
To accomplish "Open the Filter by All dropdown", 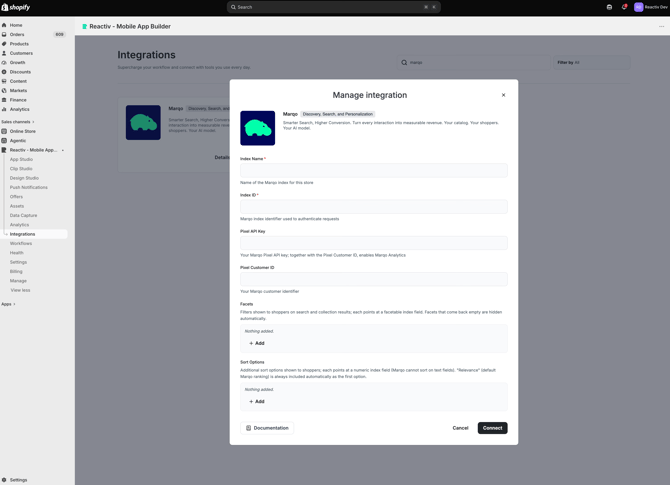I will [x=591, y=62].
